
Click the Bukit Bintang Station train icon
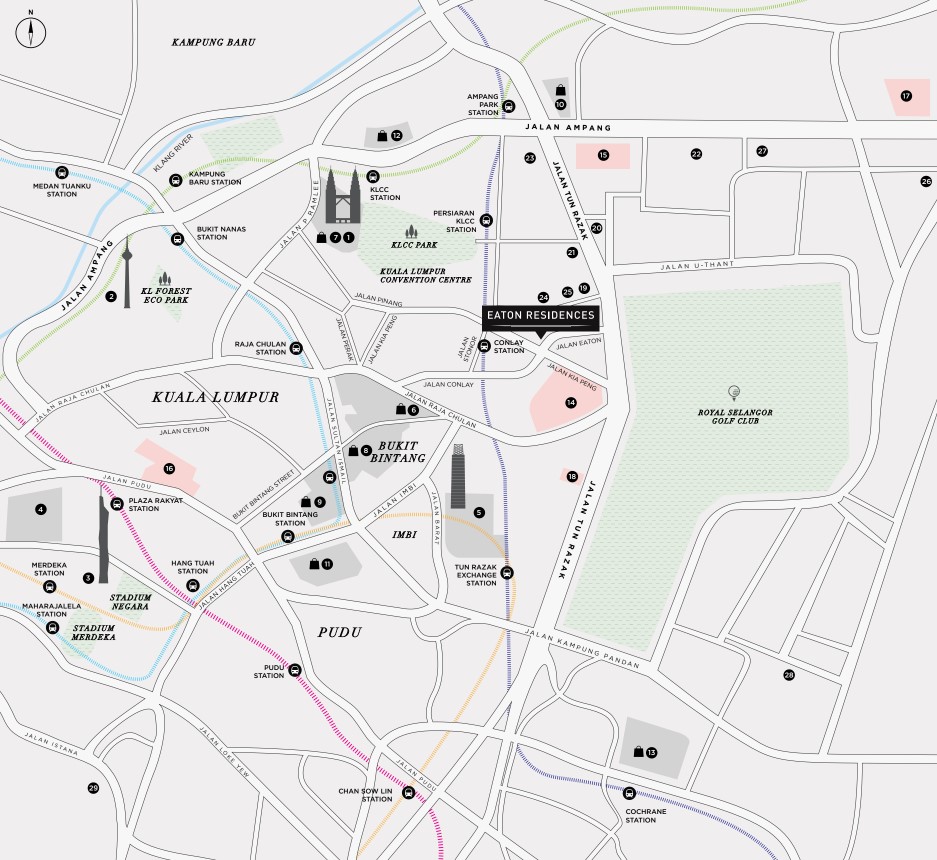pyautogui.click(x=288, y=536)
